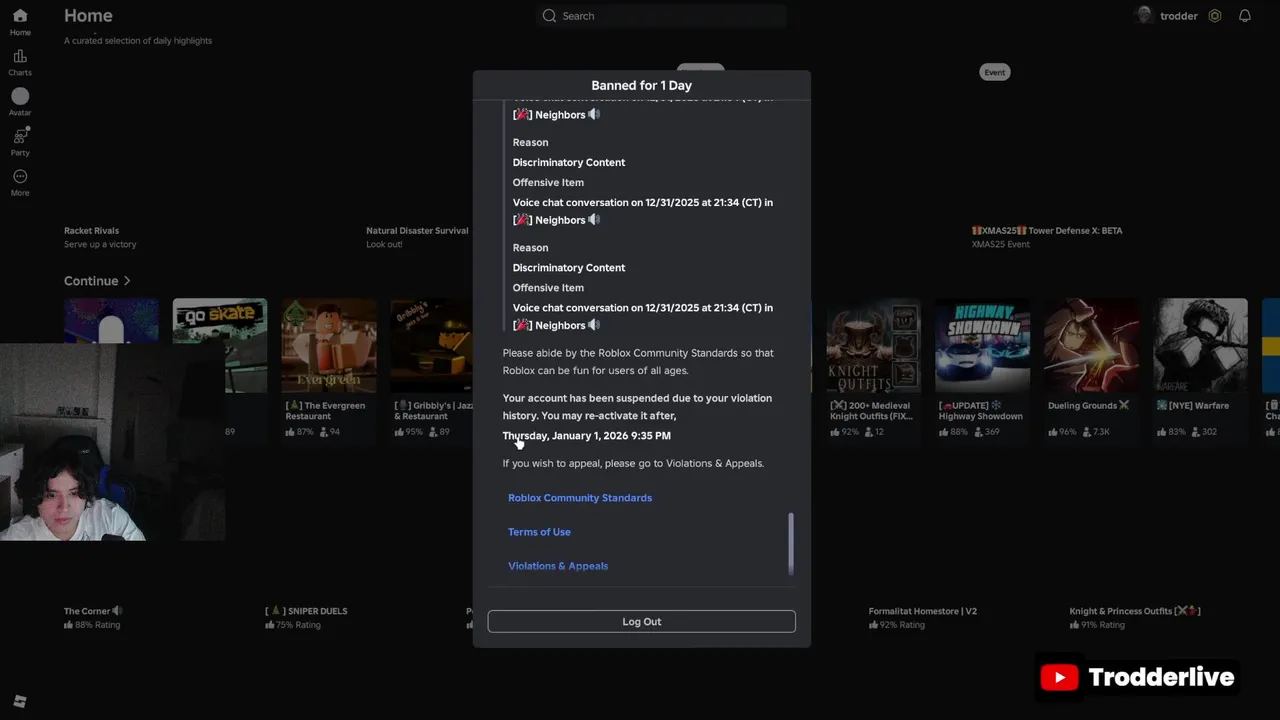Screen dimensions: 1280x720
Task: Click the 200+ Medieval Knight Outfits title
Action: (872, 411)
